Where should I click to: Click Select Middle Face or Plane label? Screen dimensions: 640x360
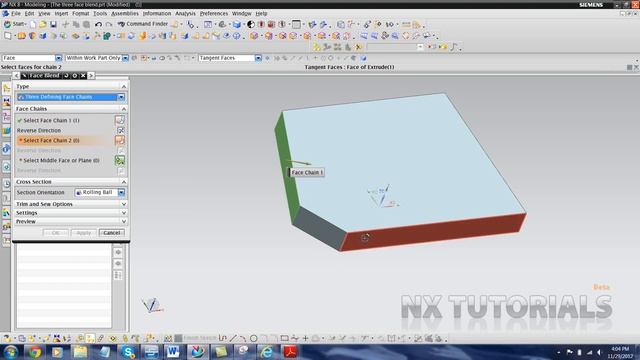pyautogui.click(x=61, y=160)
